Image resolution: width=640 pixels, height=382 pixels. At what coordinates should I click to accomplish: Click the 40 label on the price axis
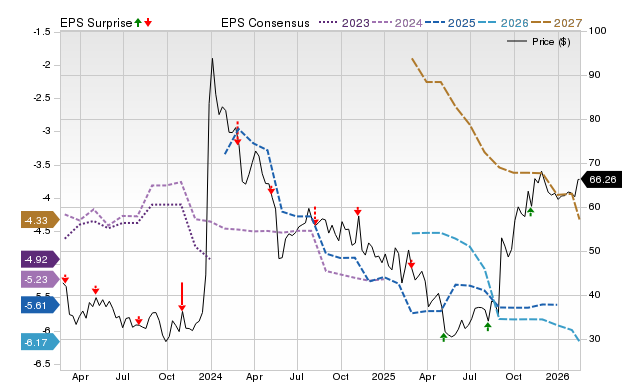595,295
